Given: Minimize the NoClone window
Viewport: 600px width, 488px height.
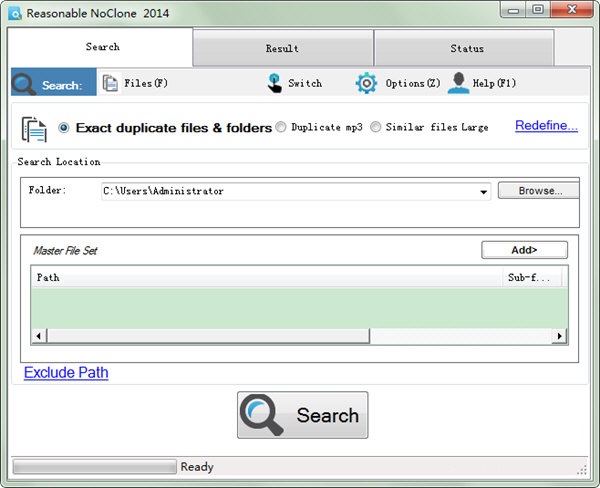Looking at the screenshot, I should (x=513, y=10).
